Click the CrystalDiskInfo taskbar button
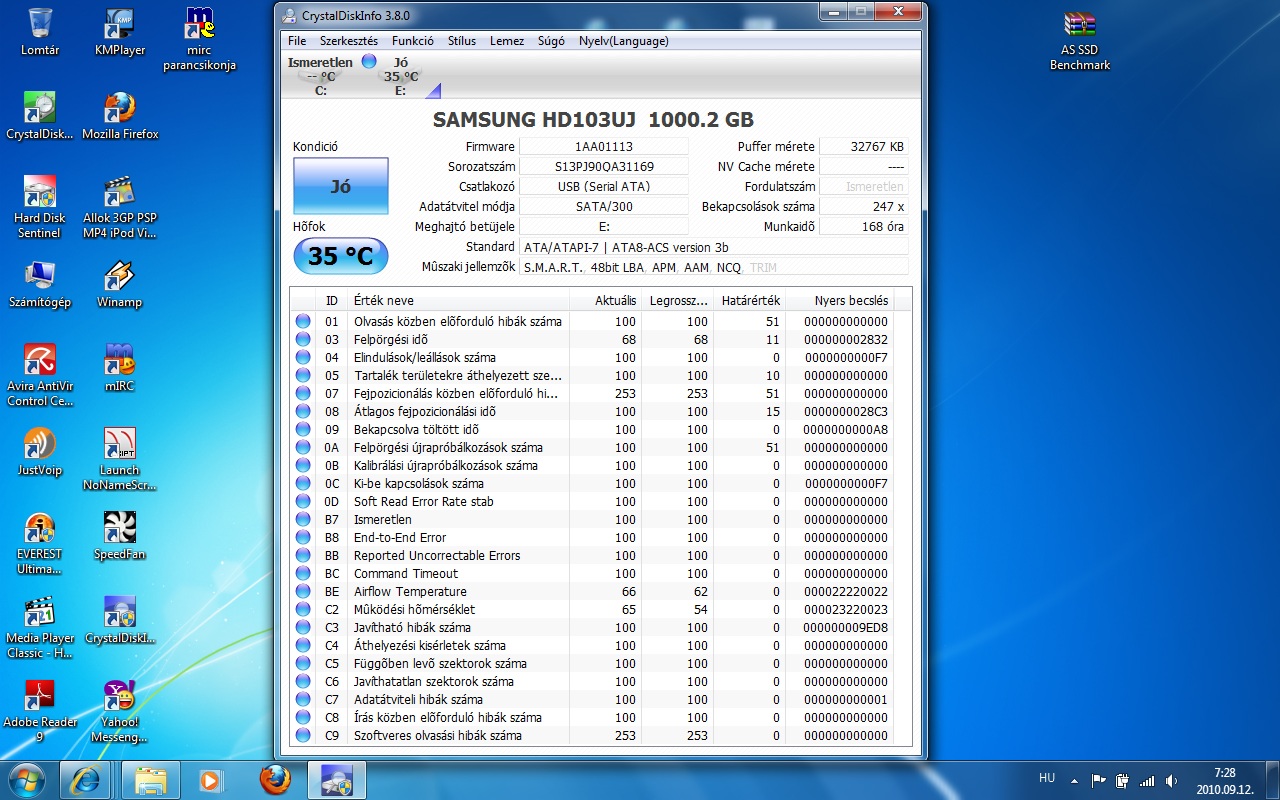Viewport: 1280px width, 800px height. (337, 779)
